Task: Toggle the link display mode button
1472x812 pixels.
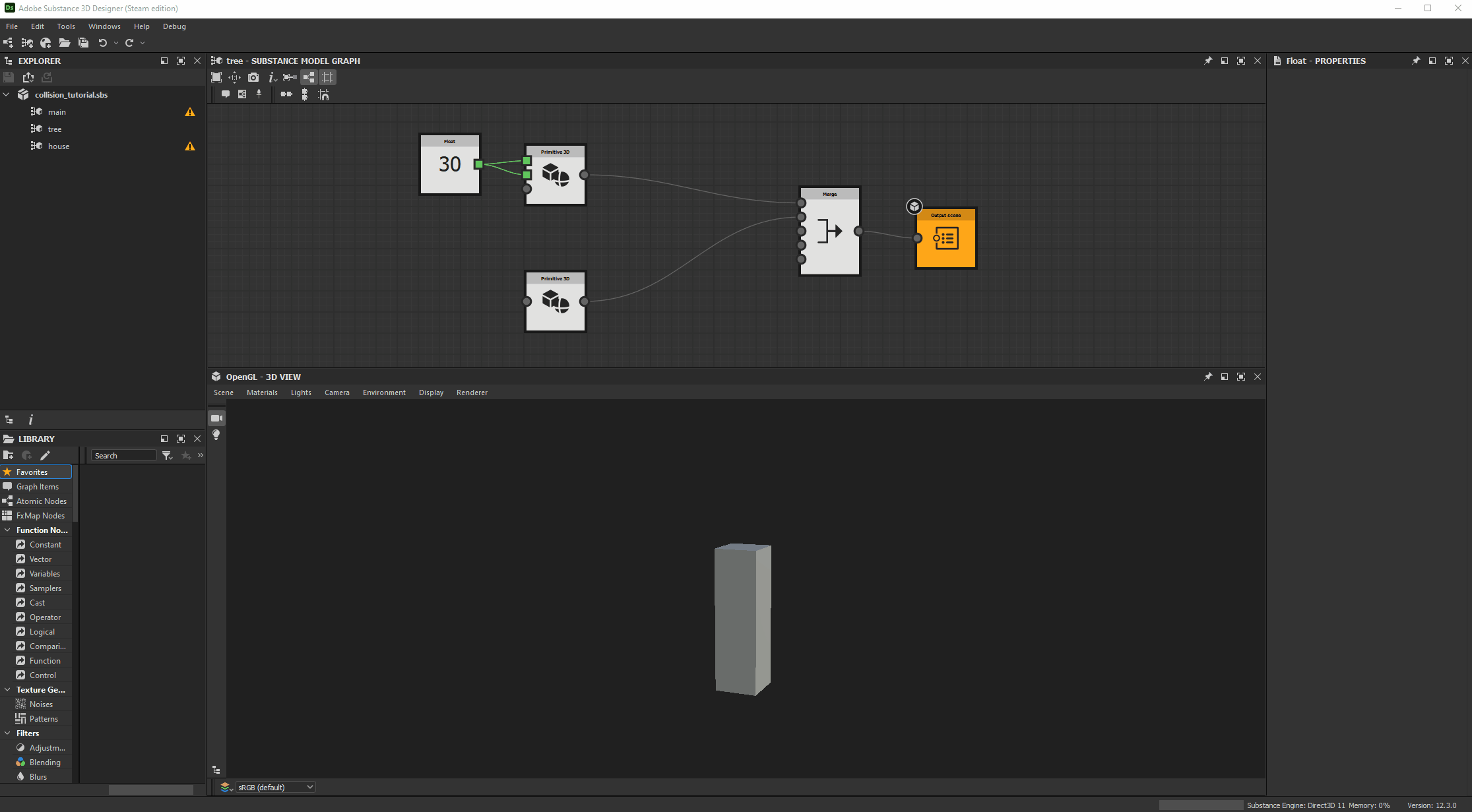Action: point(309,78)
